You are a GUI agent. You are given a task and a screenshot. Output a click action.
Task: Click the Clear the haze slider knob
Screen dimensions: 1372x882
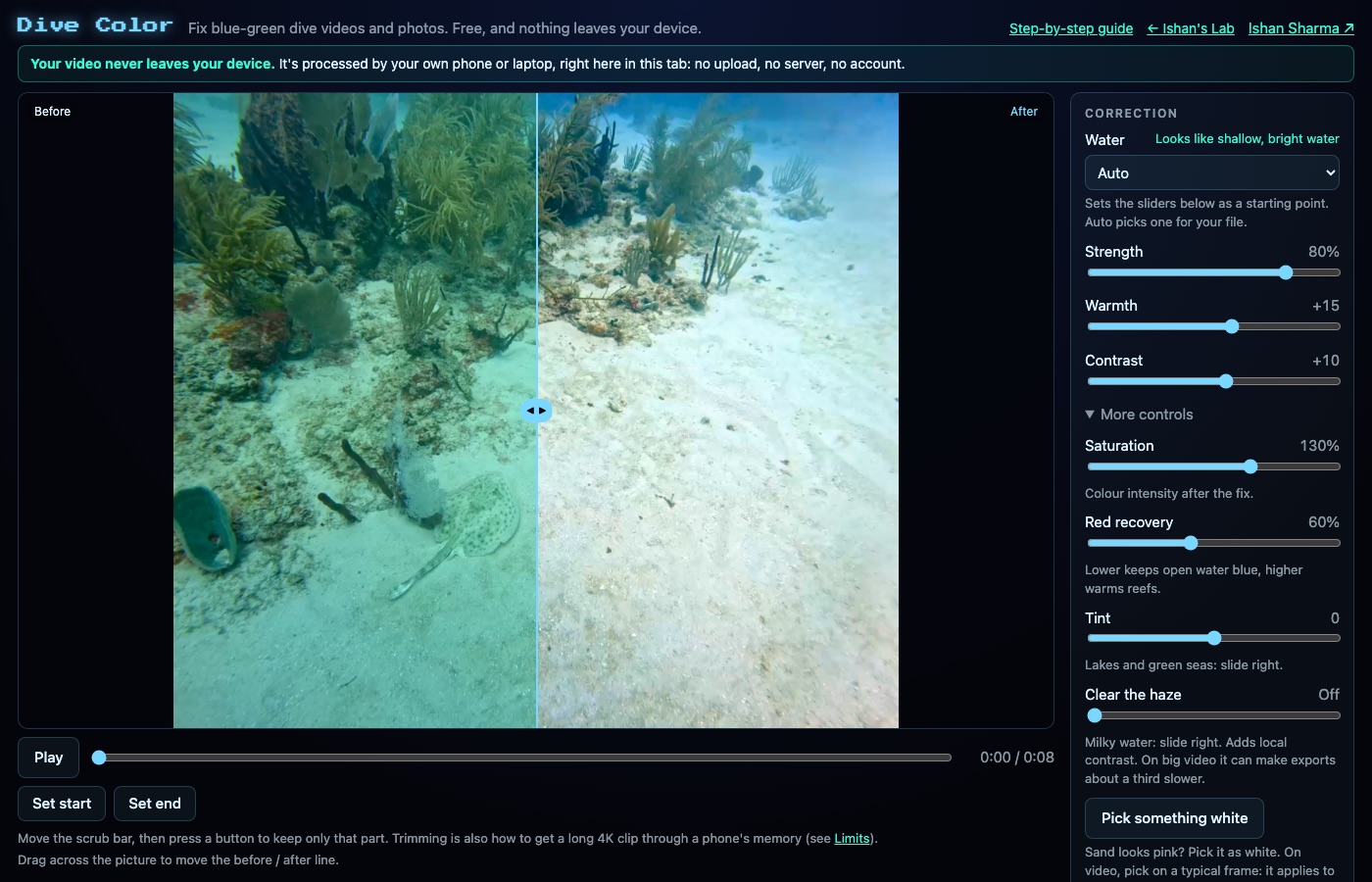click(1095, 715)
